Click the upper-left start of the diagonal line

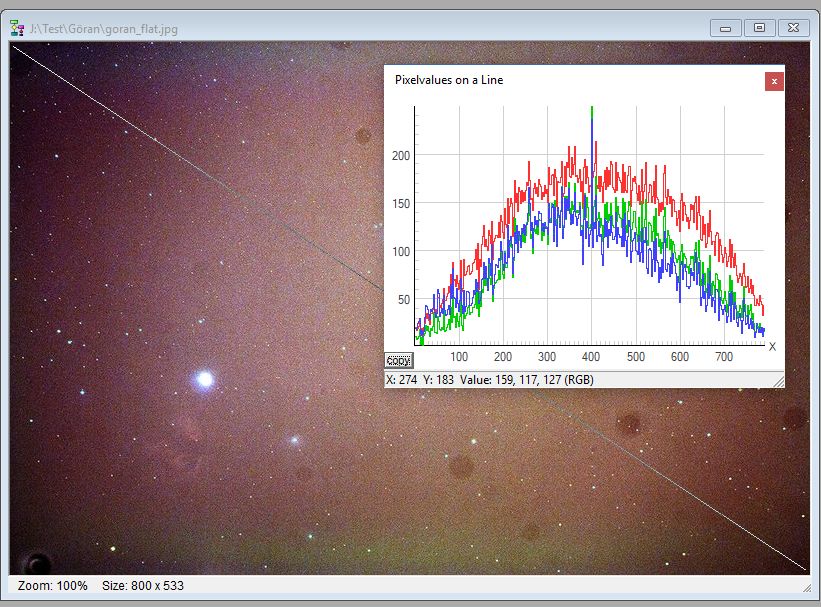click(14, 46)
